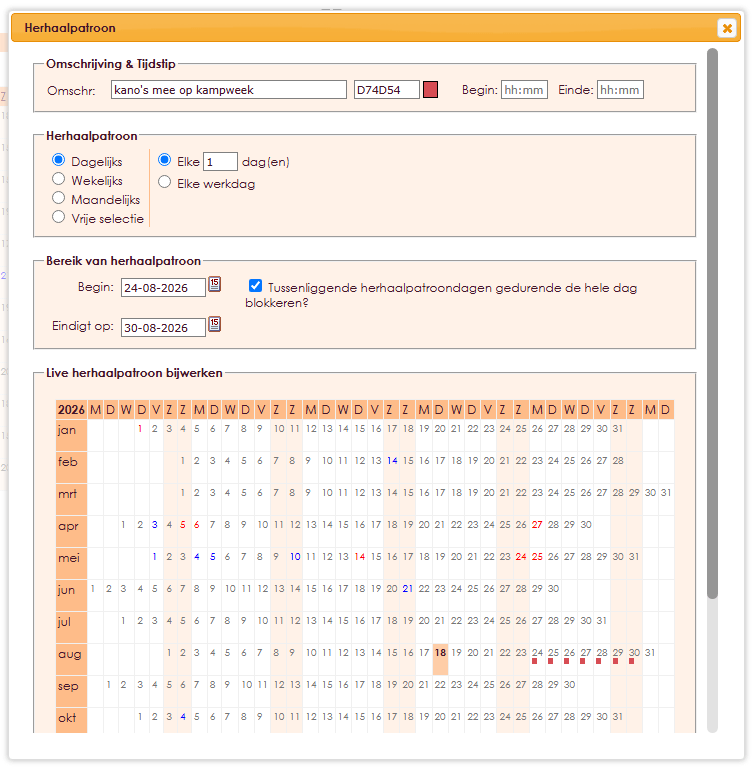This screenshot has width=753, height=774.
Task: Click the red color swatch beside D74D54
Action: [430, 90]
